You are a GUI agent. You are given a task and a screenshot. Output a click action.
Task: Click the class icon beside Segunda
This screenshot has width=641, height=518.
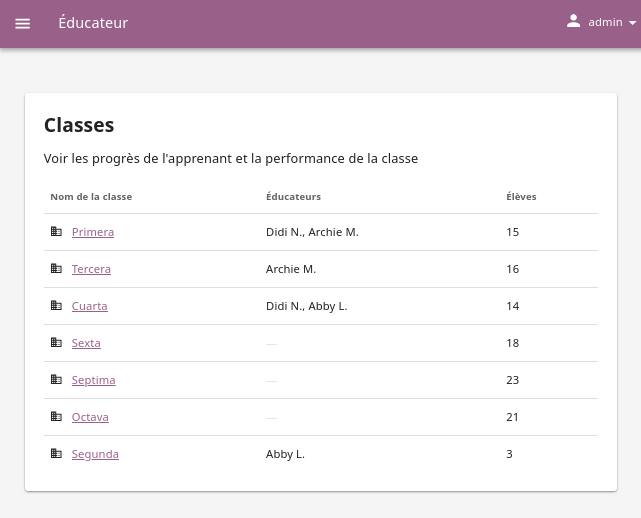56,453
